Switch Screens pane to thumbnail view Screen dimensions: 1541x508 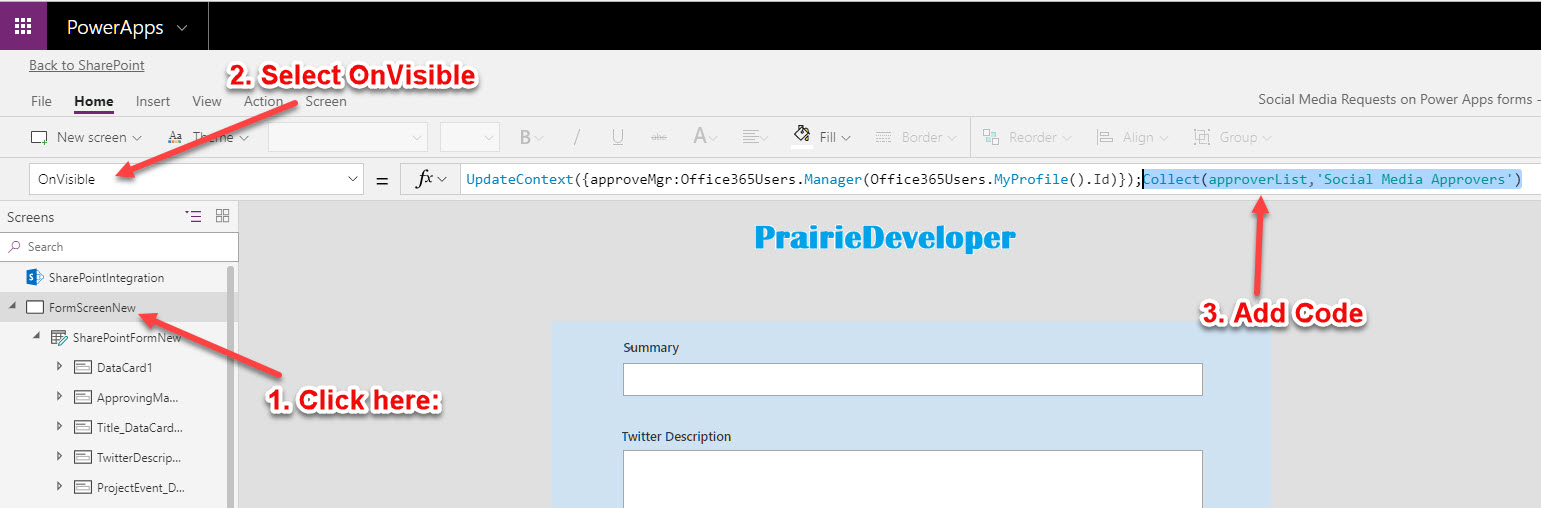[222, 216]
